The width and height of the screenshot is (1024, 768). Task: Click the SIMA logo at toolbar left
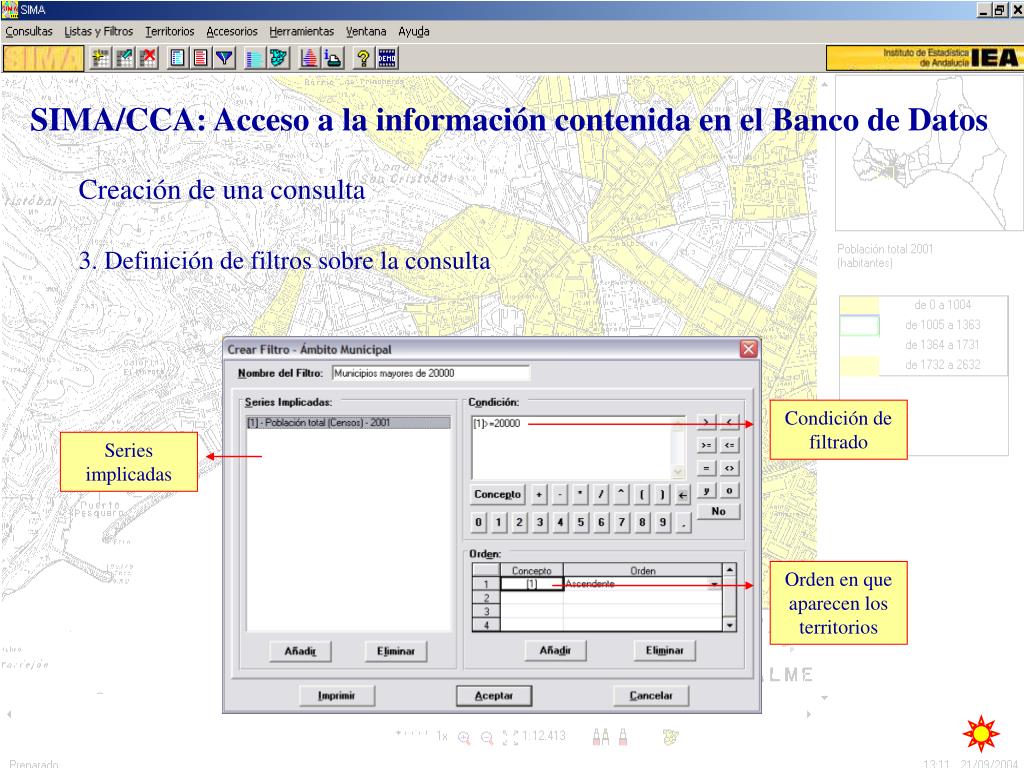click(43, 59)
